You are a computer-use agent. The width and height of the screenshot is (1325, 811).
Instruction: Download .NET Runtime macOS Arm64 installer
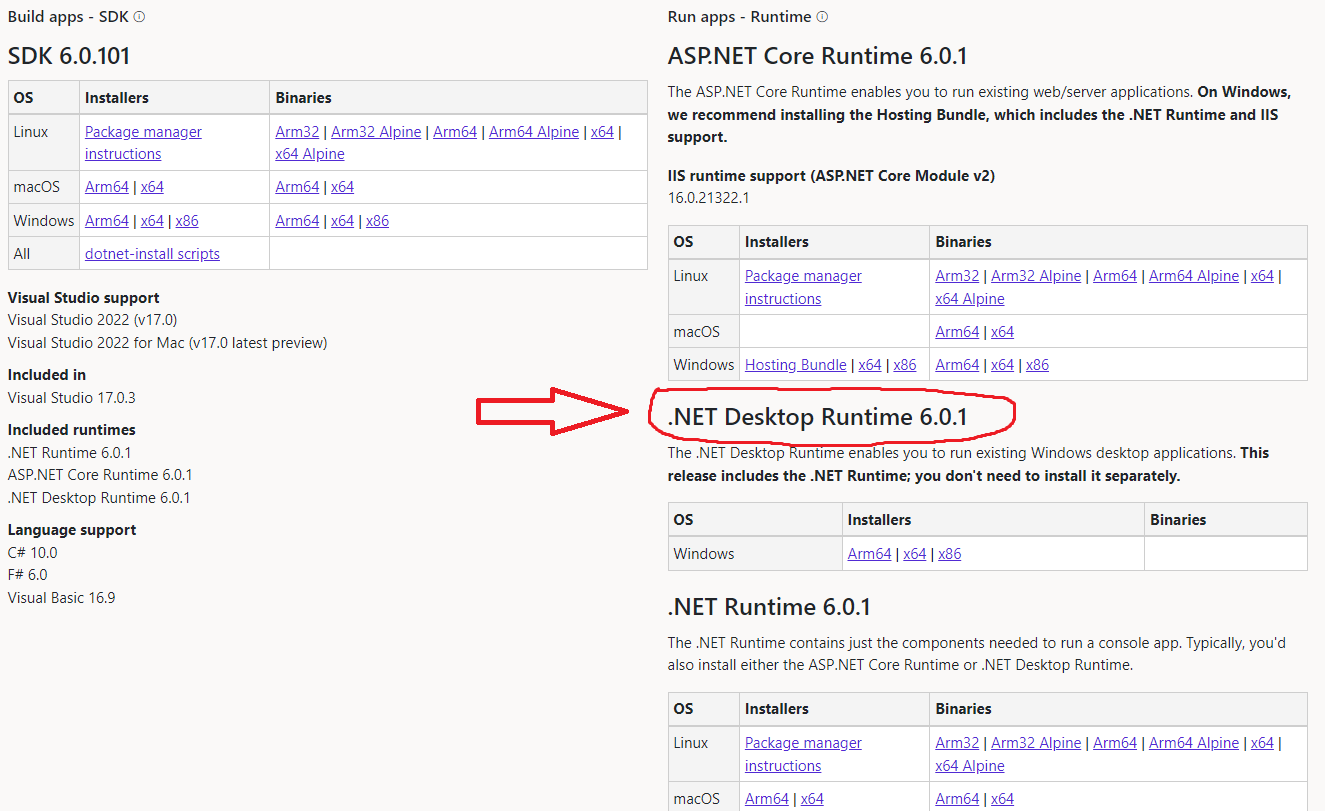click(x=767, y=799)
